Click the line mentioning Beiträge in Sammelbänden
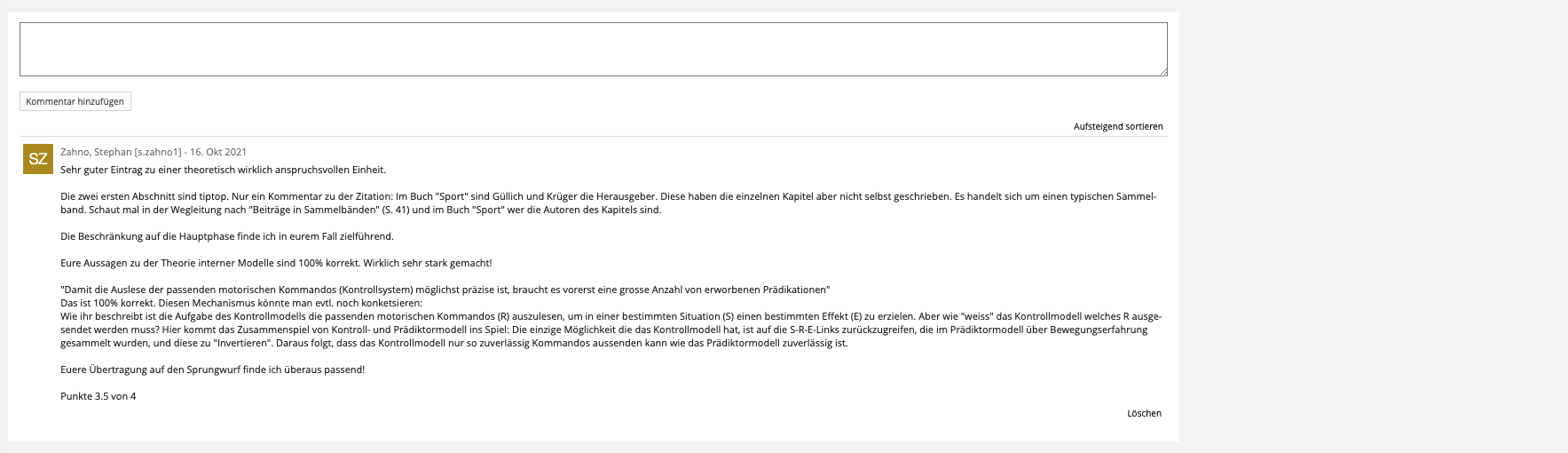Screen dimensions: 1568x453 [x=360, y=210]
